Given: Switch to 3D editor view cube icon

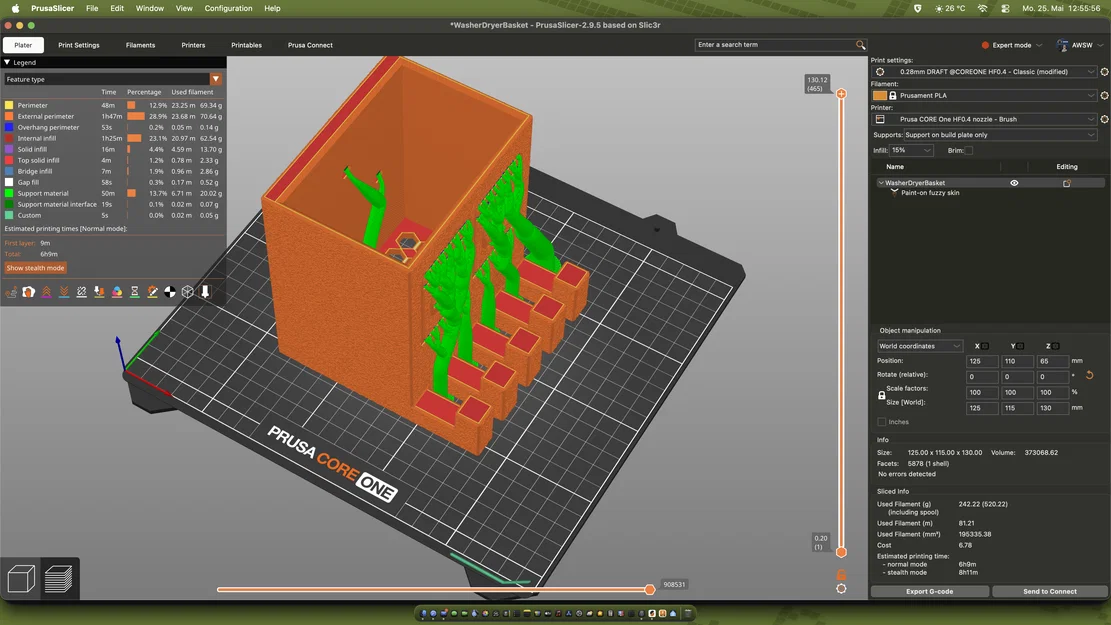Looking at the screenshot, I should coord(21,579).
